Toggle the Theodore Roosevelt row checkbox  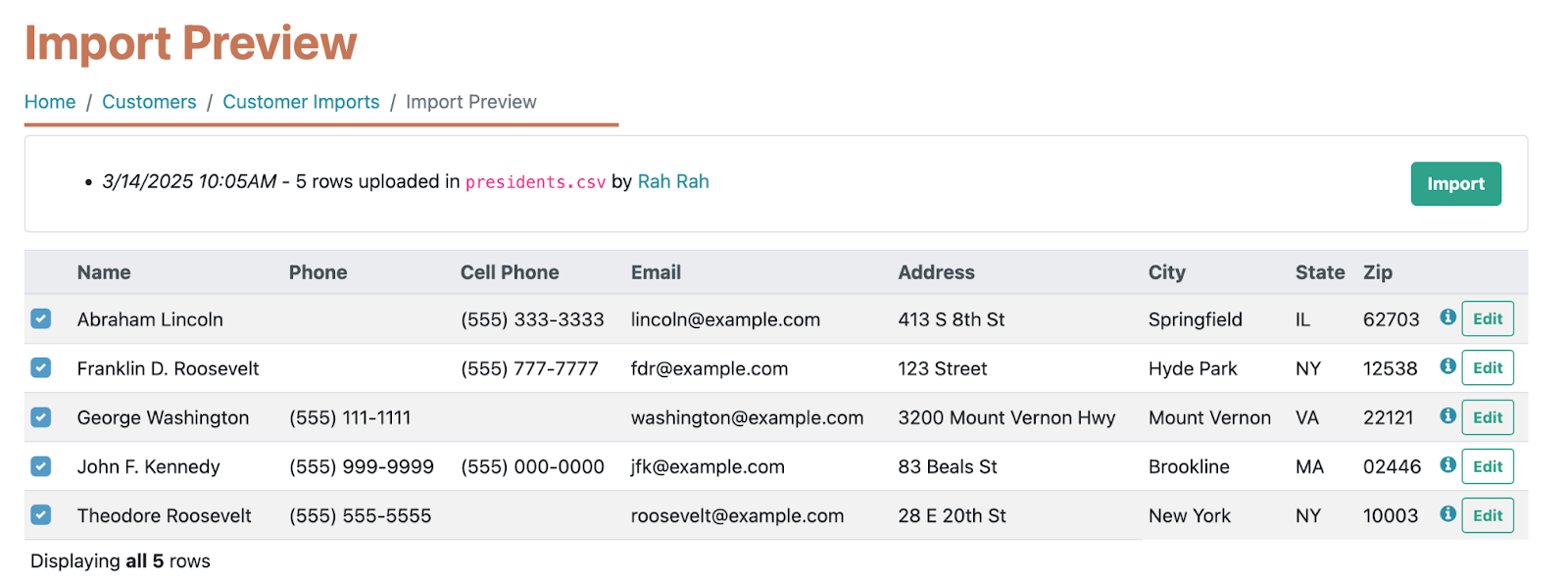[41, 514]
